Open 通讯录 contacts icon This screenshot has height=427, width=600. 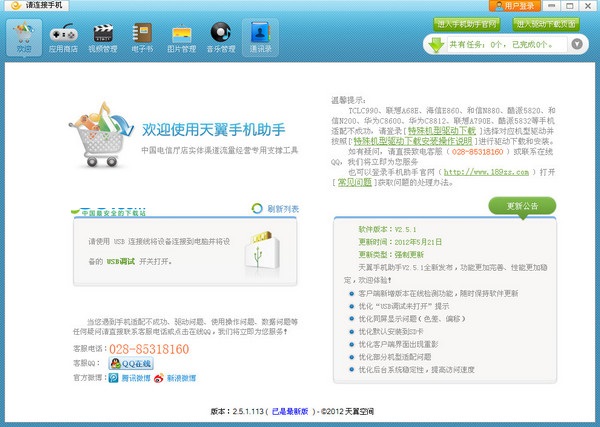pos(260,37)
